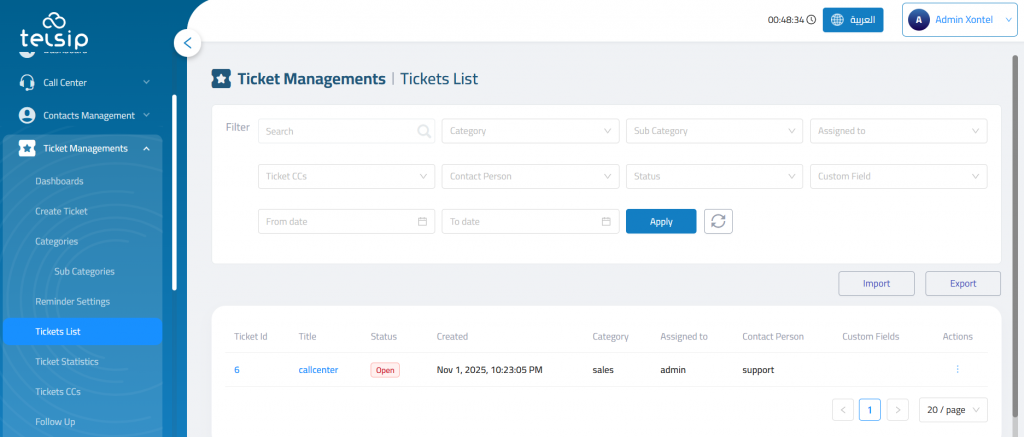Click the refresh filter icon button
The width and height of the screenshot is (1024, 437).
718,221
